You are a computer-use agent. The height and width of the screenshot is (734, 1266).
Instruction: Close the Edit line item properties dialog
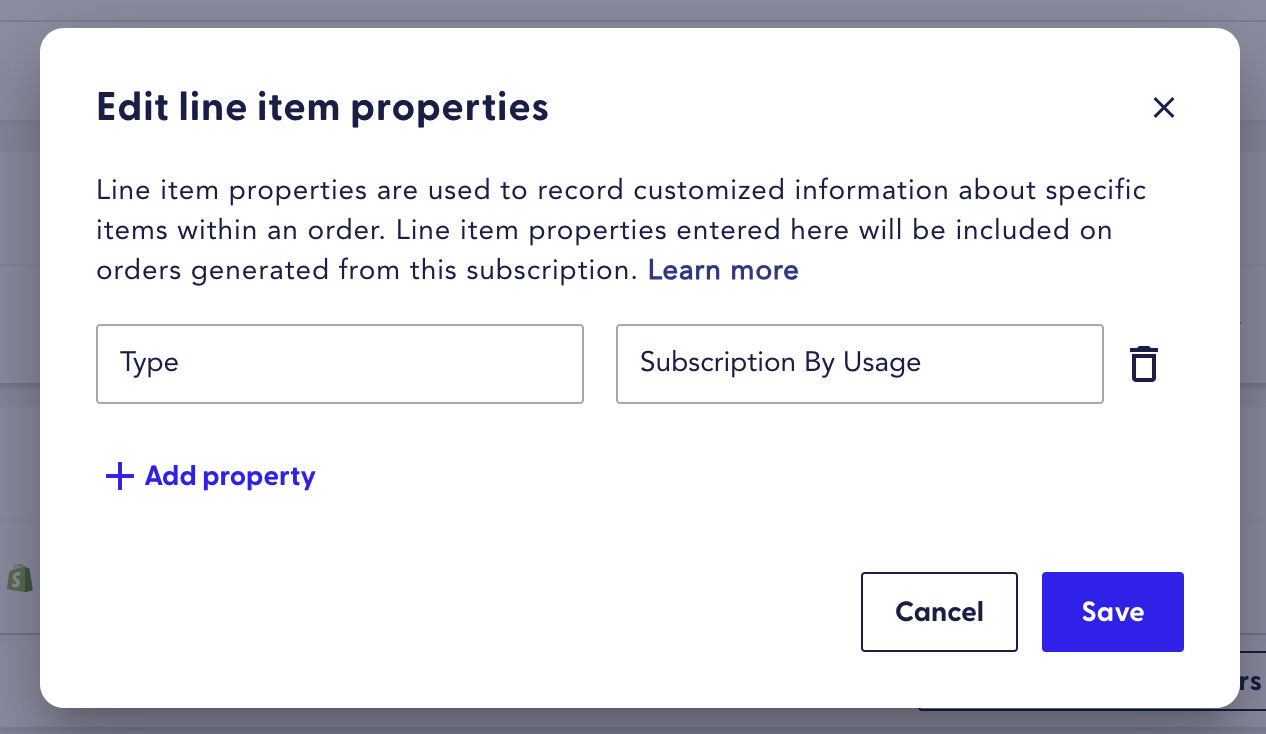1163,108
